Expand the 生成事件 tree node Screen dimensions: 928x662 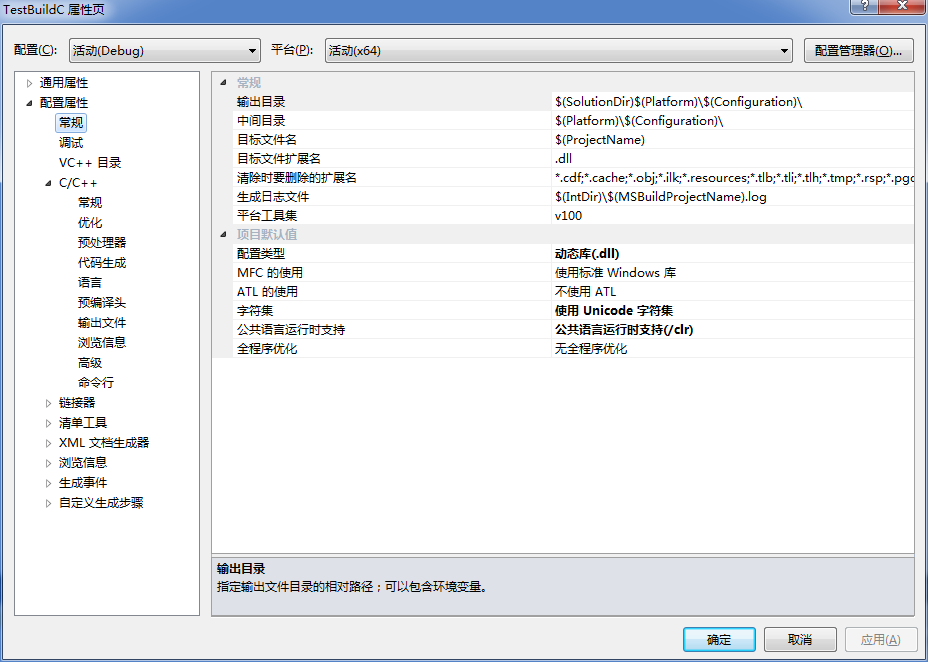[49, 483]
